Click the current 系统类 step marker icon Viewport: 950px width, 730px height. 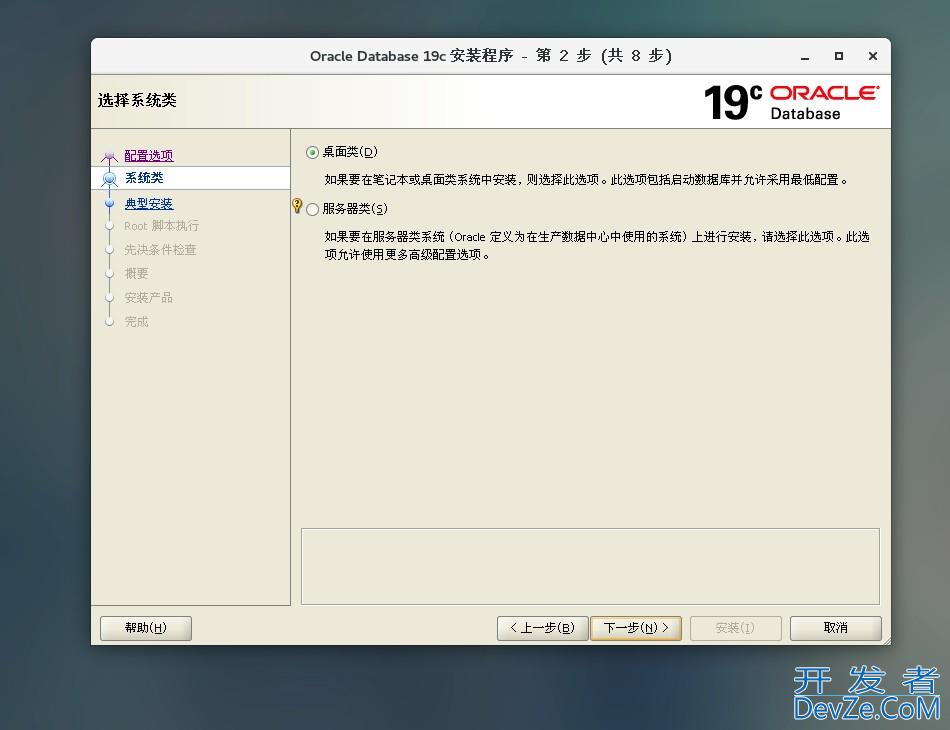[x=110, y=179]
